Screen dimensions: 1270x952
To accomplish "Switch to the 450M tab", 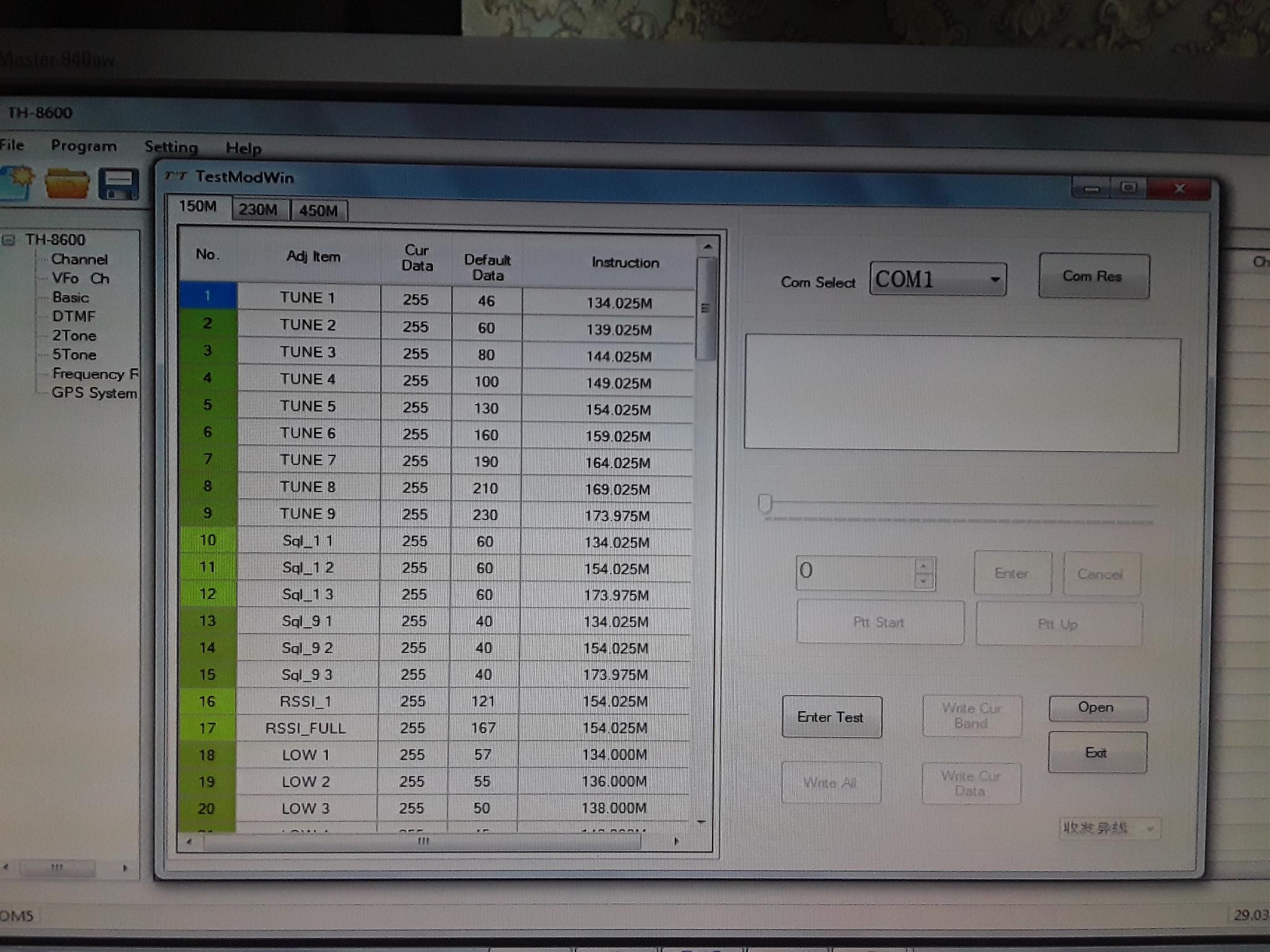I will click(x=318, y=211).
